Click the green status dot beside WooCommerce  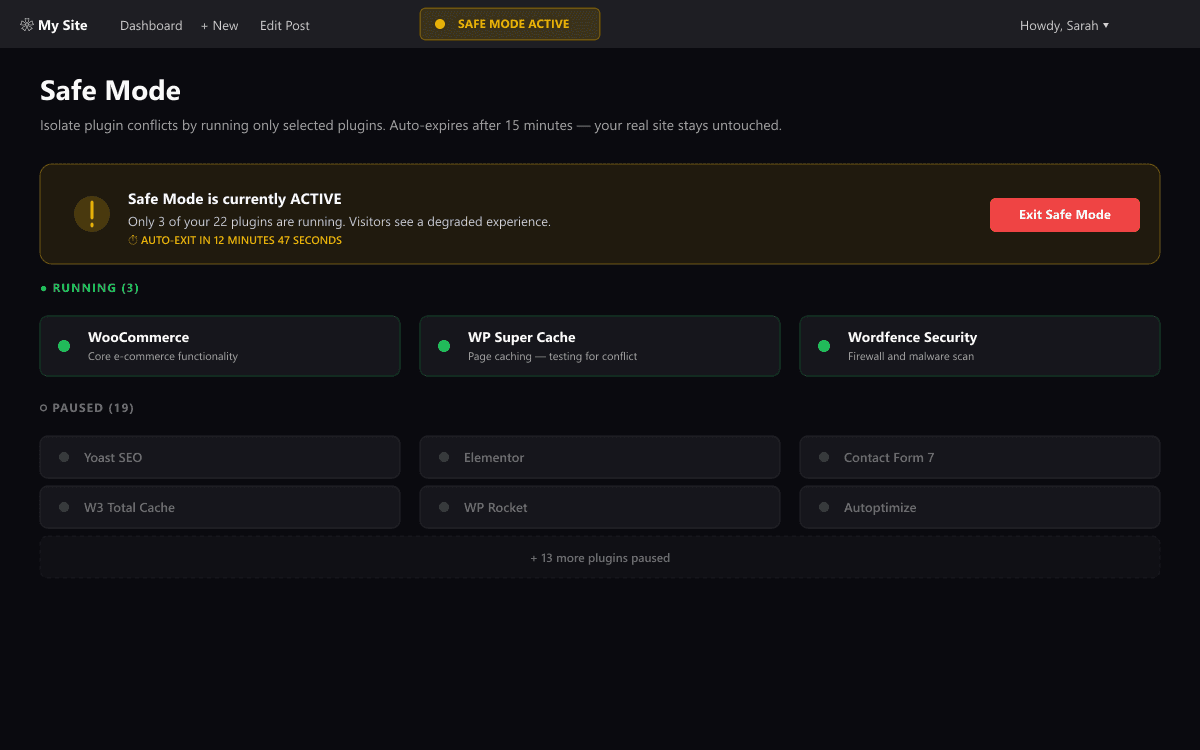(x=64, y=346)
